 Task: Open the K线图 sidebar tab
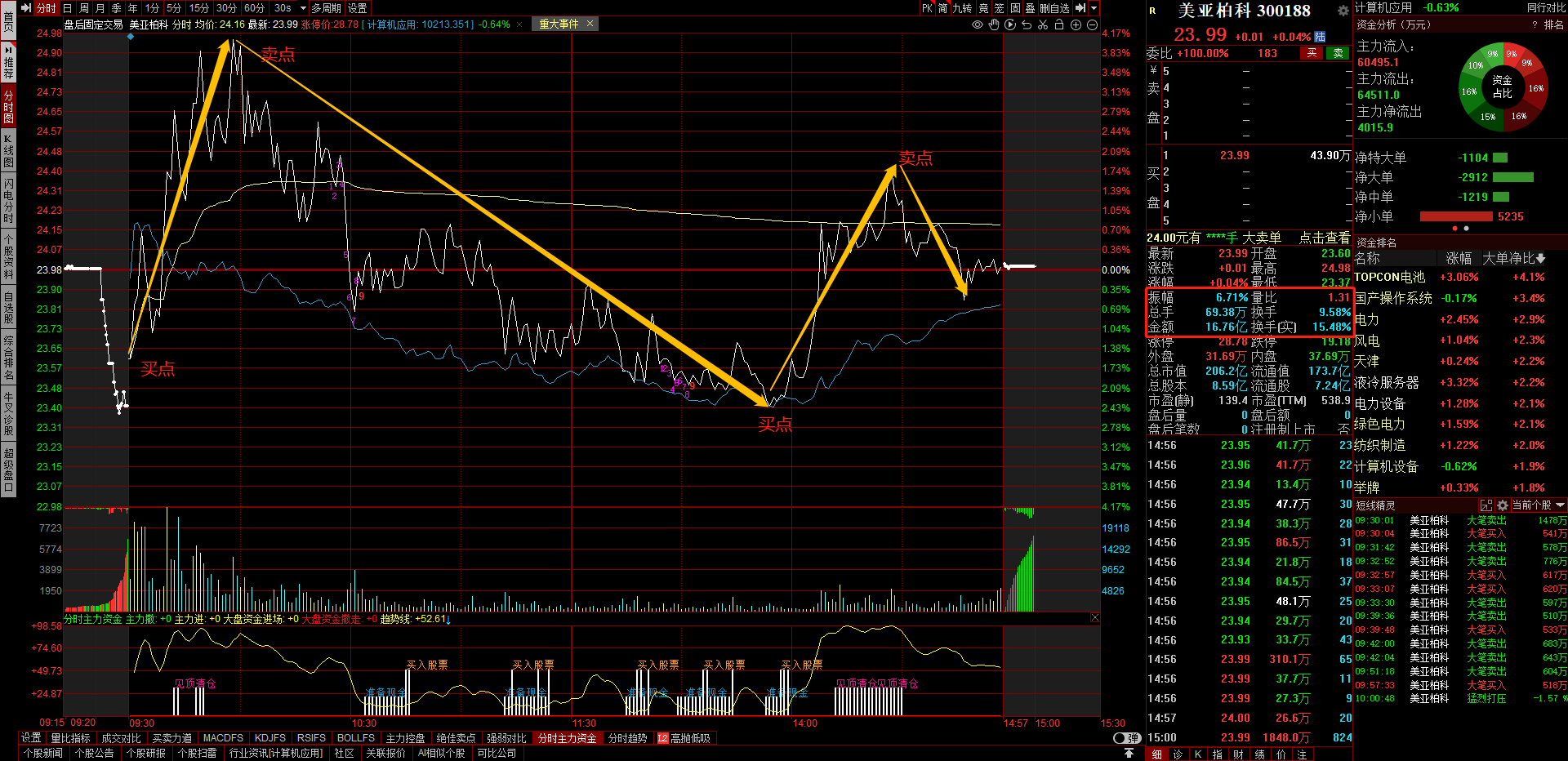8,150
